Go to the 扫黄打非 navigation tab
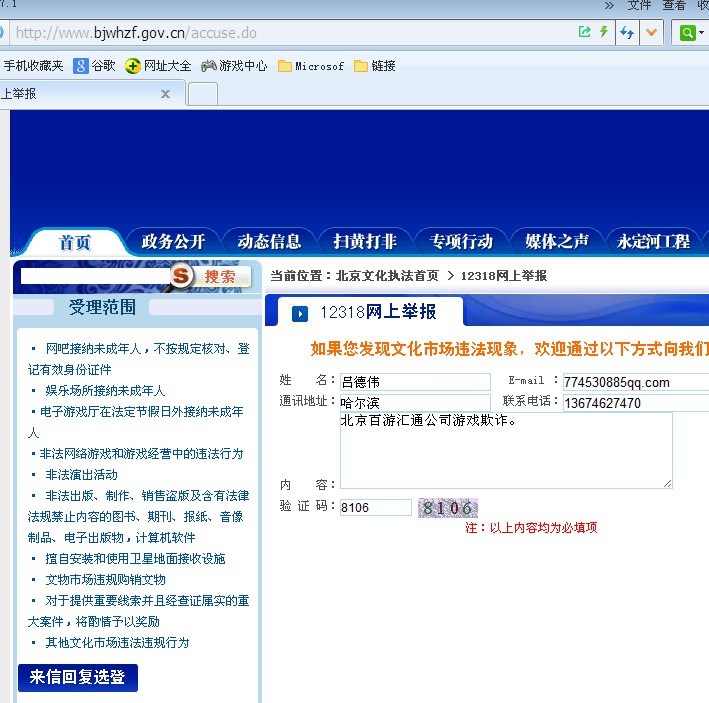Image resolution: width=709 pixels, height=703 pixels. point(365,241)
